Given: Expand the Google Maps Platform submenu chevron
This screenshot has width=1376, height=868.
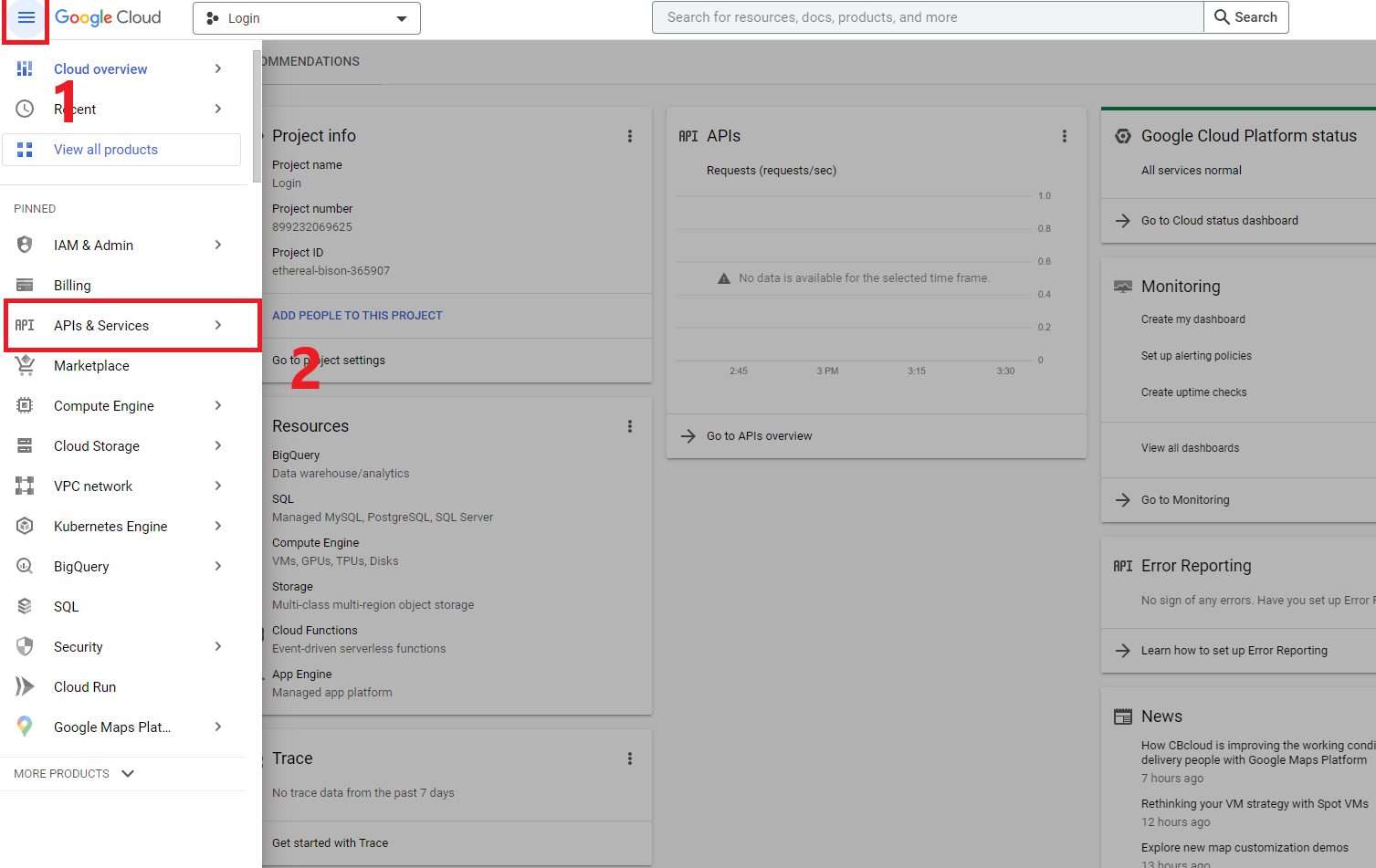Looking at the screenshot, I should [x=217, y=727].
